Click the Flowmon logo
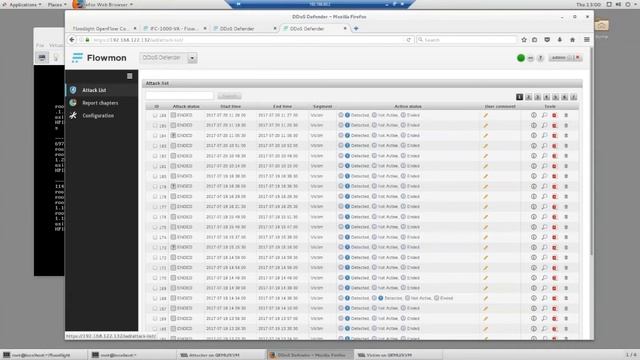Viewport: 640px width, 360px height. (x=99, y=58)
